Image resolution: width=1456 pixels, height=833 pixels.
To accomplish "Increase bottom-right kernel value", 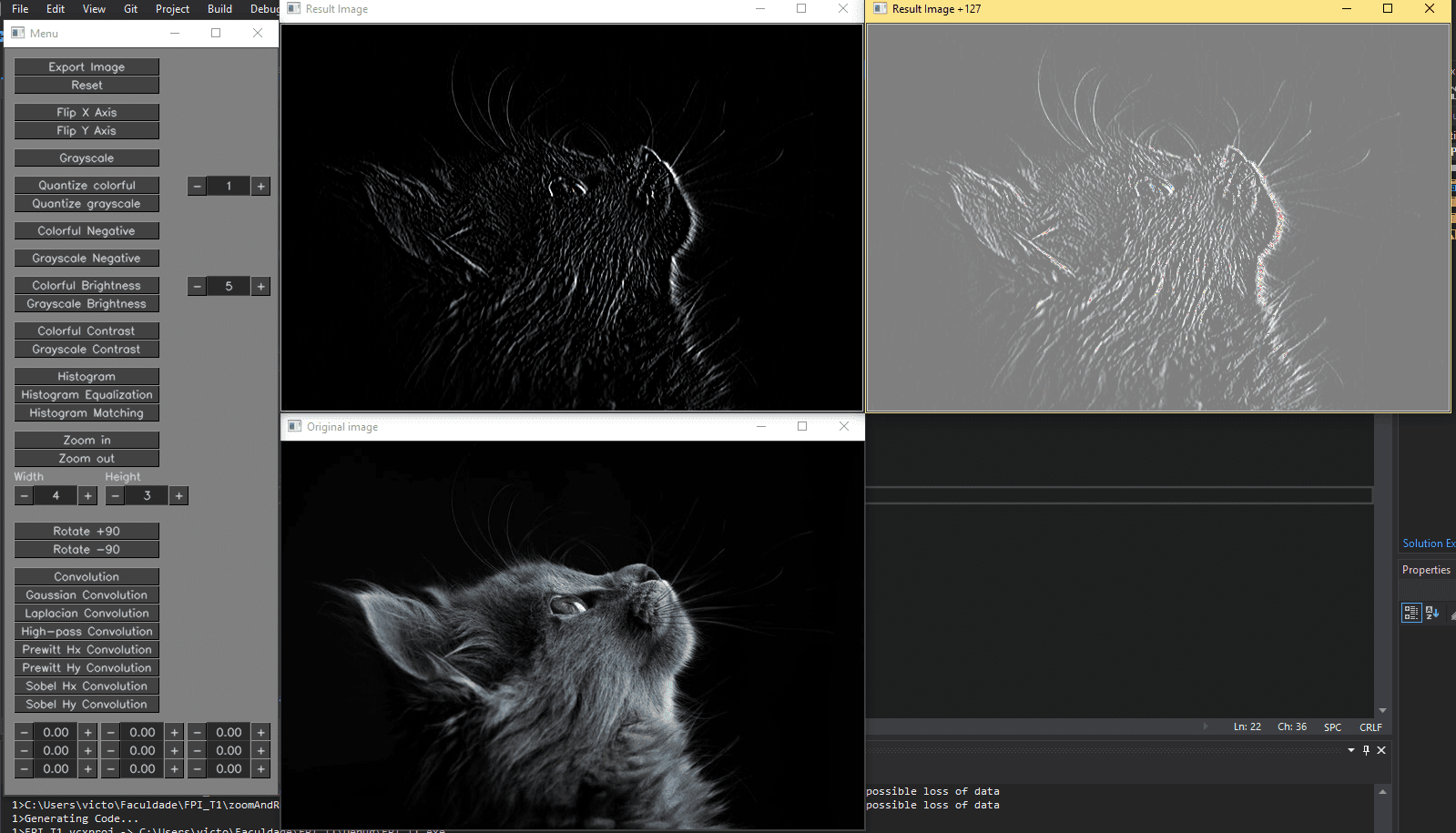I will pyautogui.click(x=260, y=768).
